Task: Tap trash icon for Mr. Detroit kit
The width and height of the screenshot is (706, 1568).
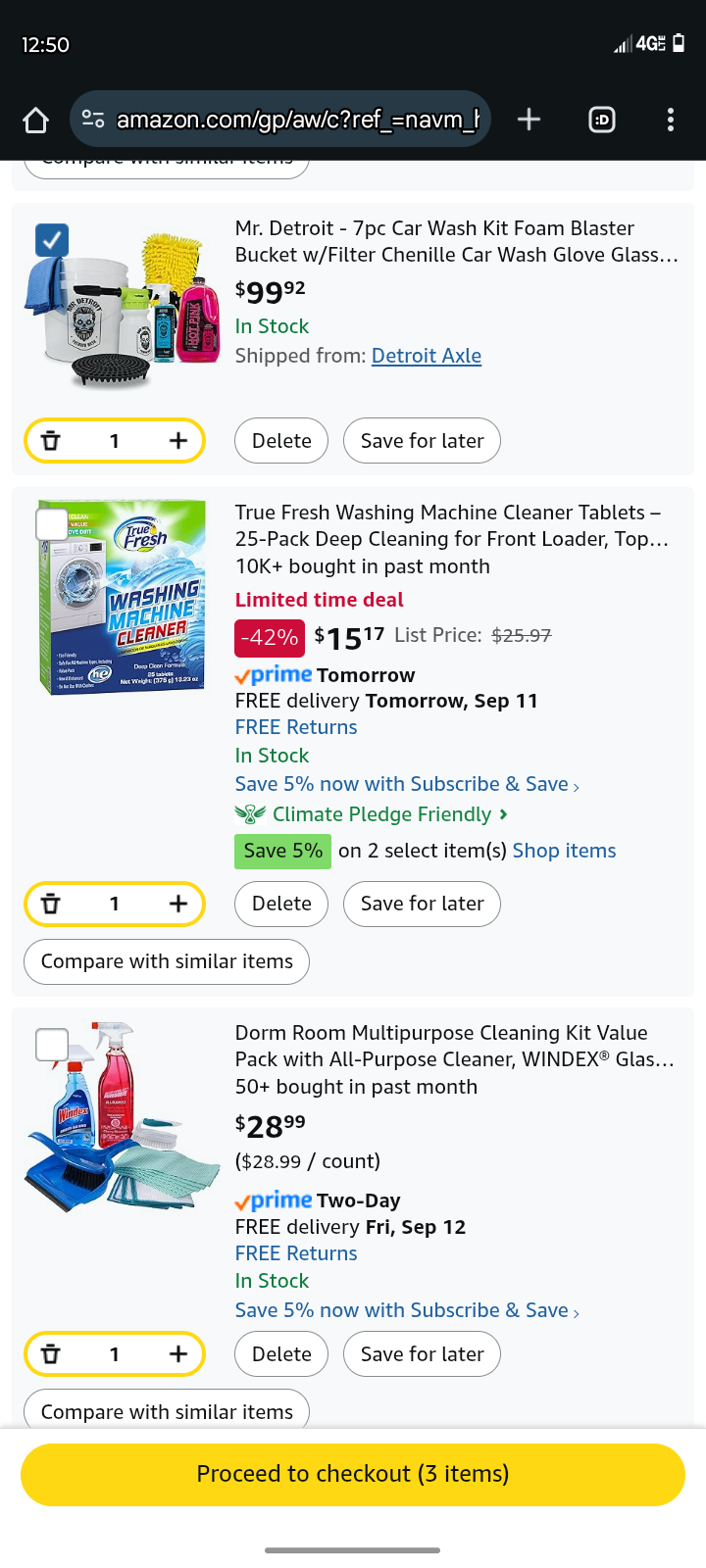Action: [x=51, y=441]
